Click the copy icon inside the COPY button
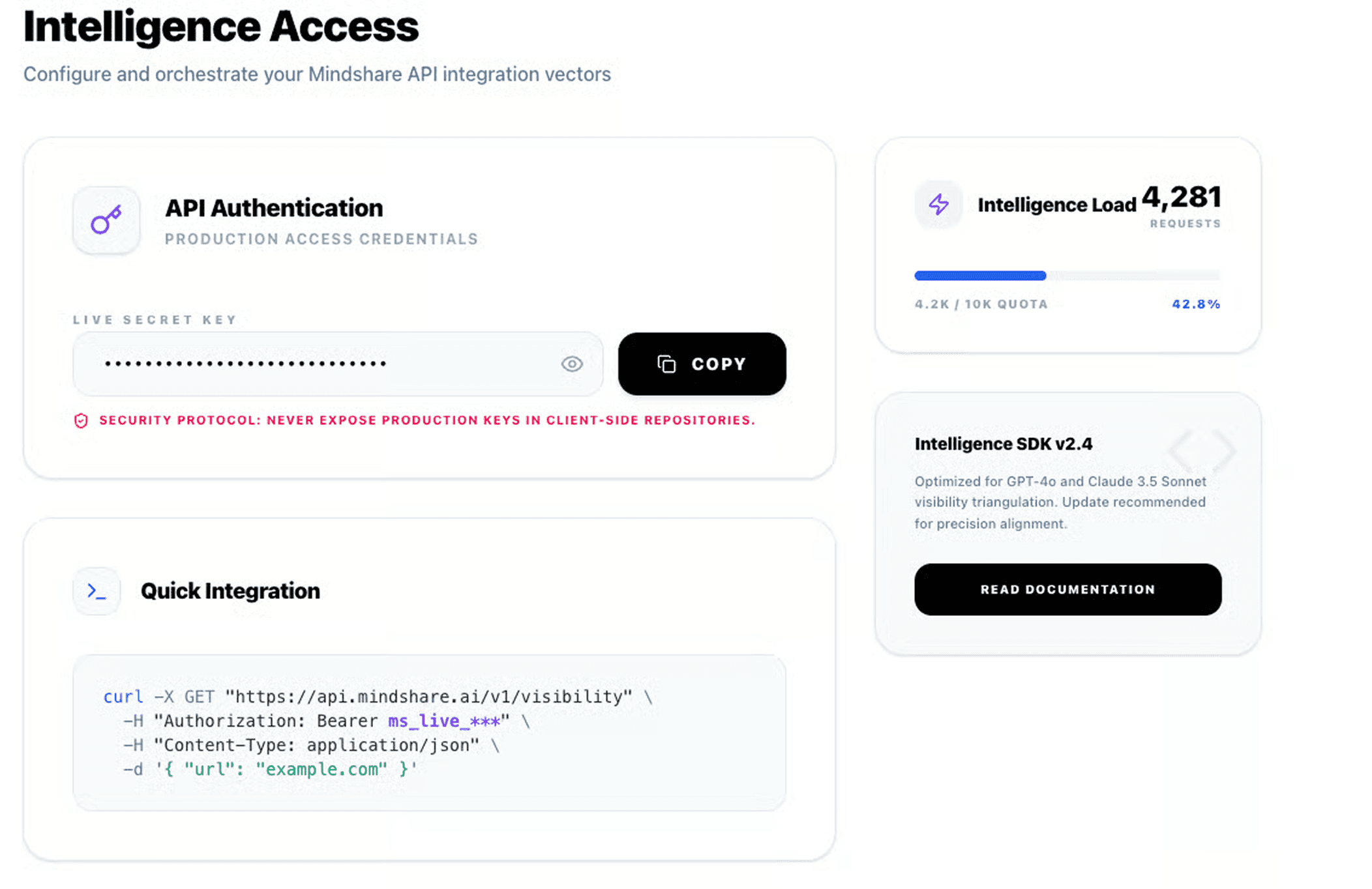 [x=666, y=364]
